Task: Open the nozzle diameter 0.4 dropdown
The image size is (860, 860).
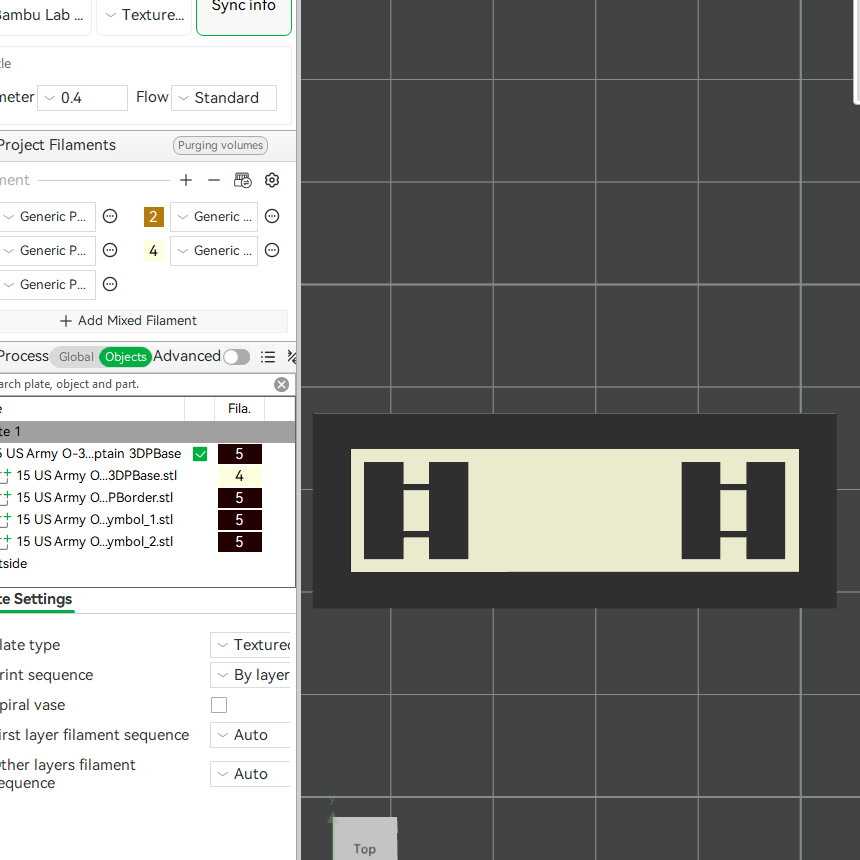Action: [x=82, y=98]
